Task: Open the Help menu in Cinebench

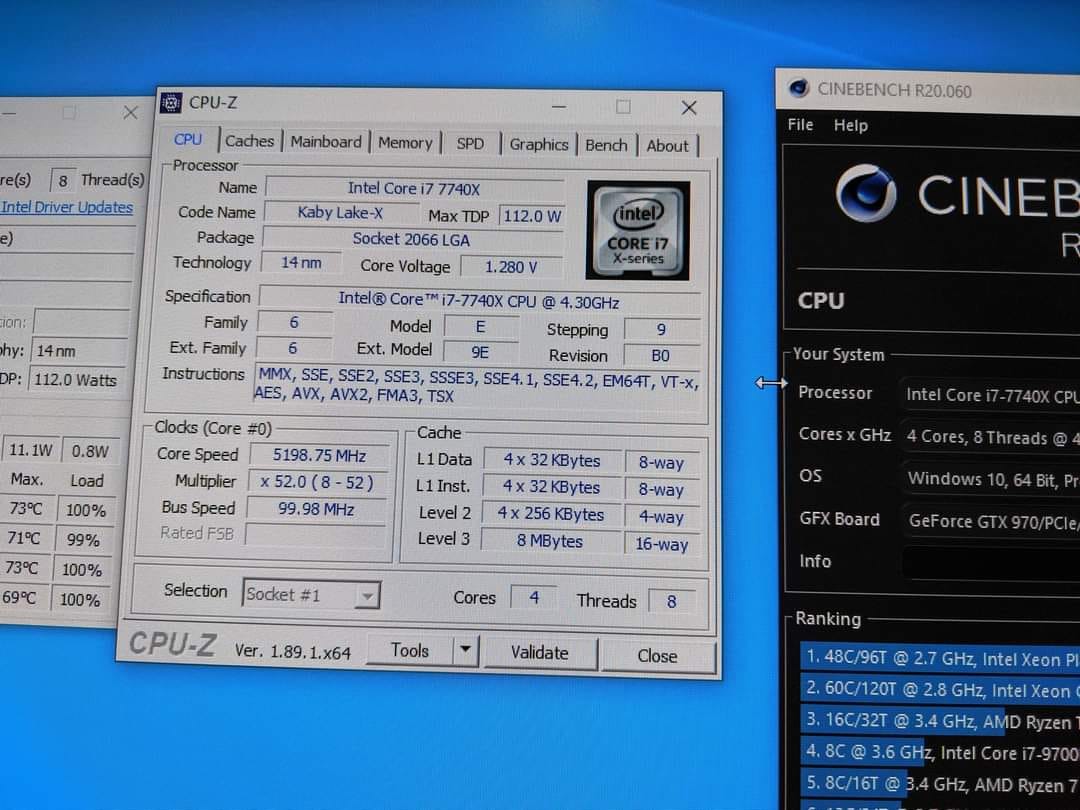Action: coord(850,125)
